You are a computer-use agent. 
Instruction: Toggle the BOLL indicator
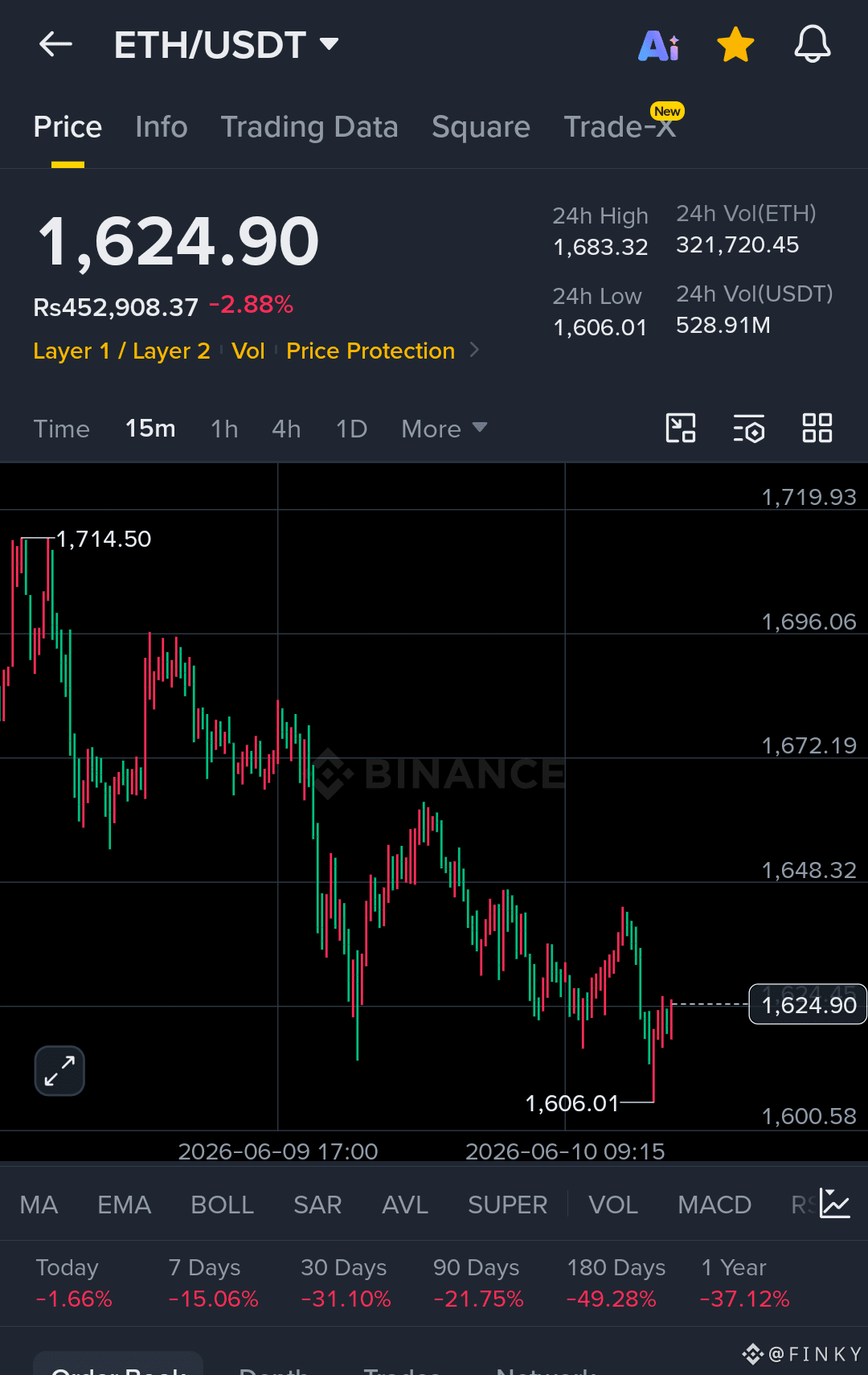222,1205
